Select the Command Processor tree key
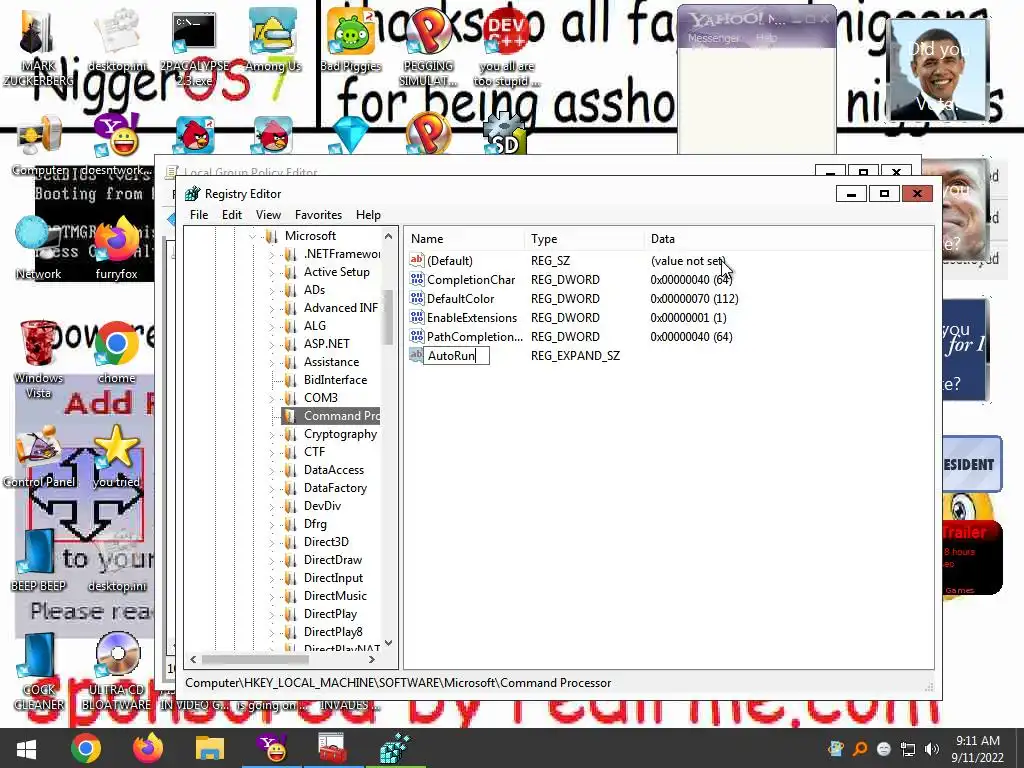Screen dimensions: 1024x768 coord(331,416)
